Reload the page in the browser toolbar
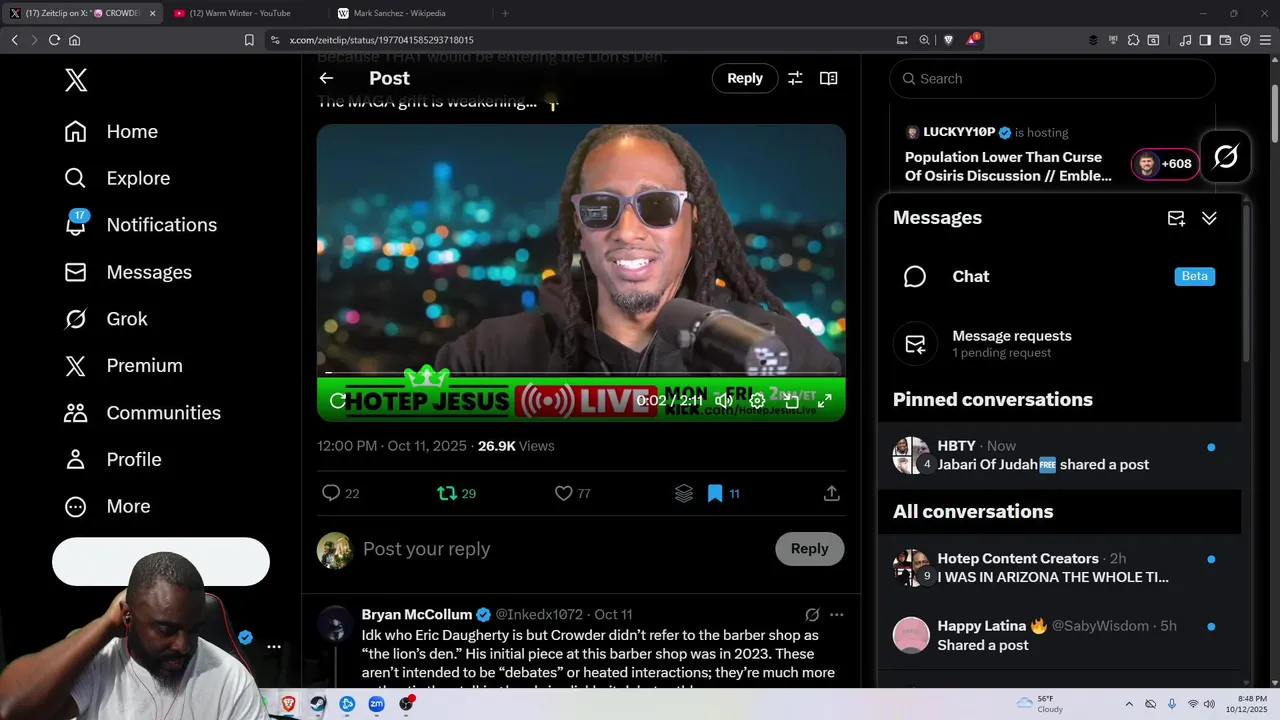This screenshot has width=1280, height=720. 54,40
